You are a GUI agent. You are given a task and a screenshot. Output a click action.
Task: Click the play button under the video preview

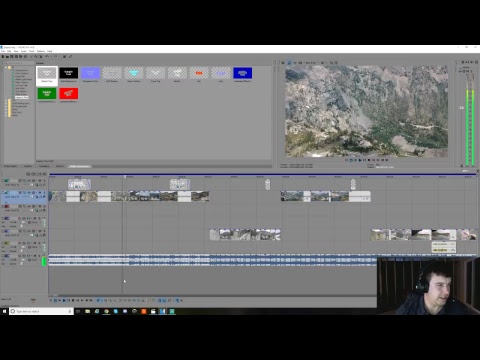[x=360, y=160]
